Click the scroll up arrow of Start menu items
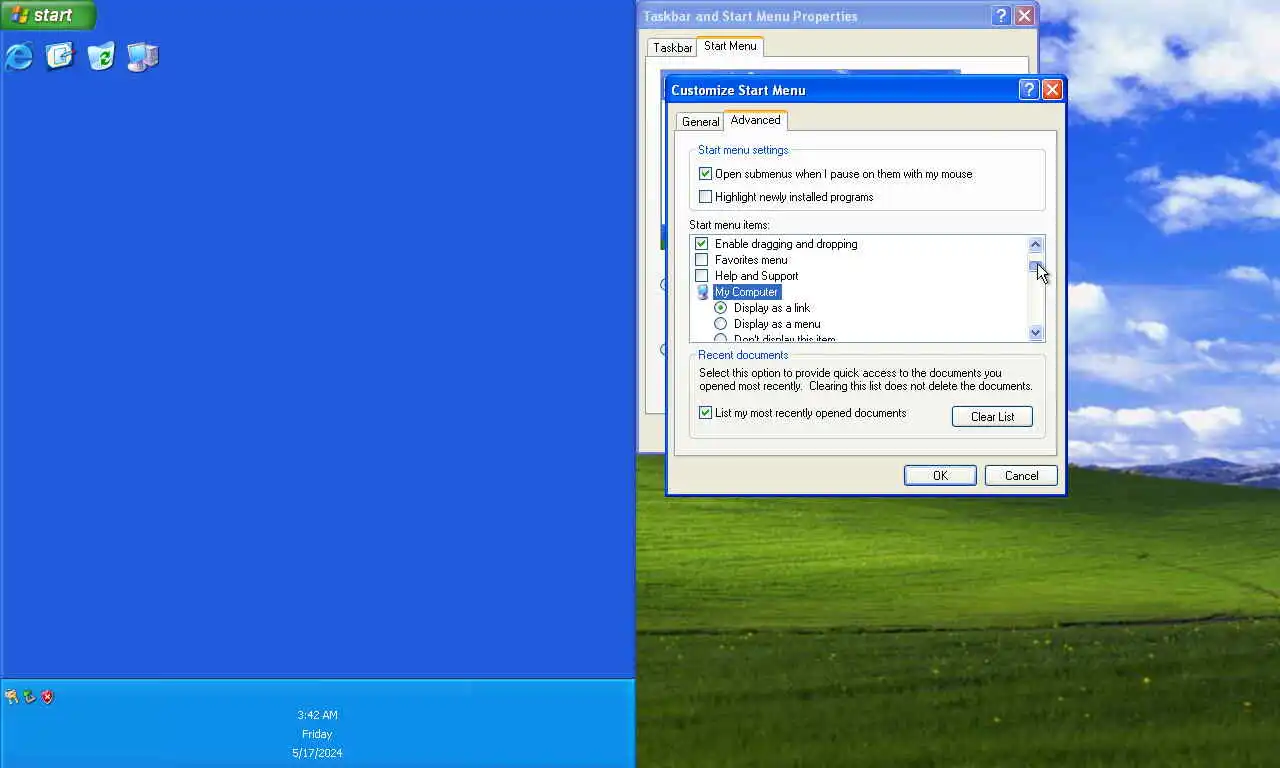1280x768 pixels. tap(1035, 244)
